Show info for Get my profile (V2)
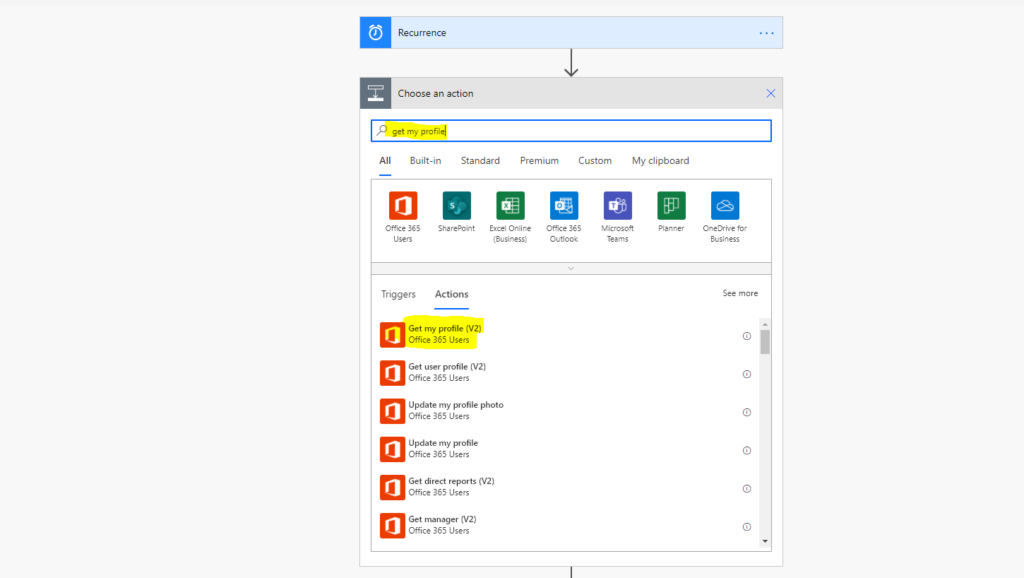The height and width of the screenshot is (578, 1024). point(746,336)
